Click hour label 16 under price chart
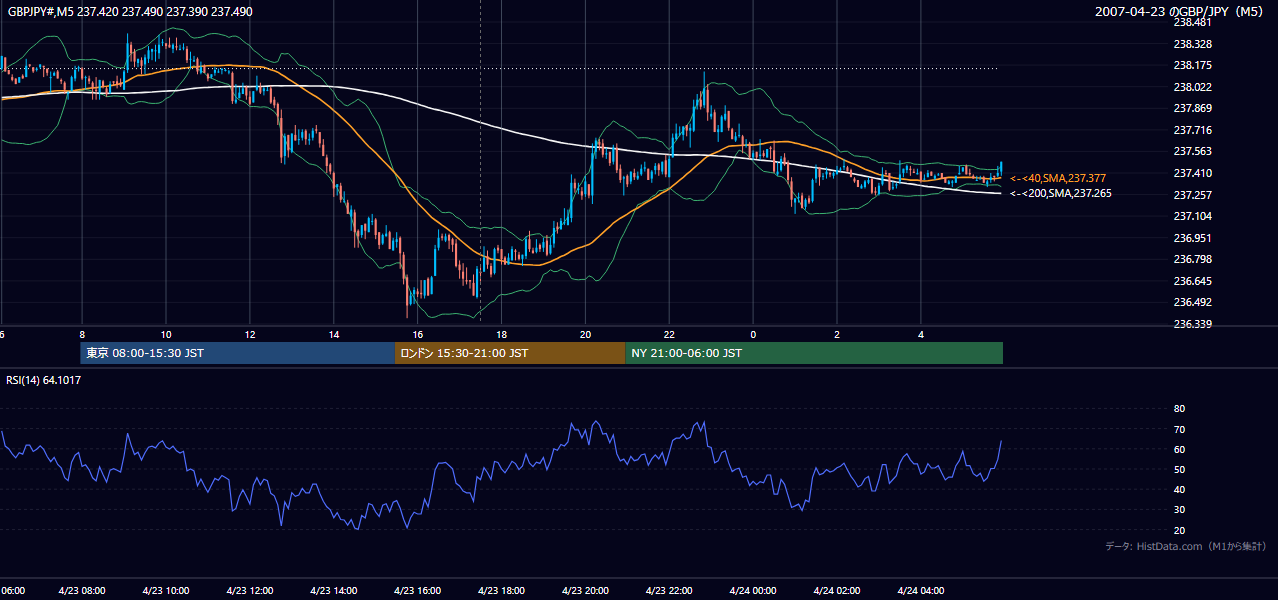This screenshot has height=600, width=1278. 418,334
